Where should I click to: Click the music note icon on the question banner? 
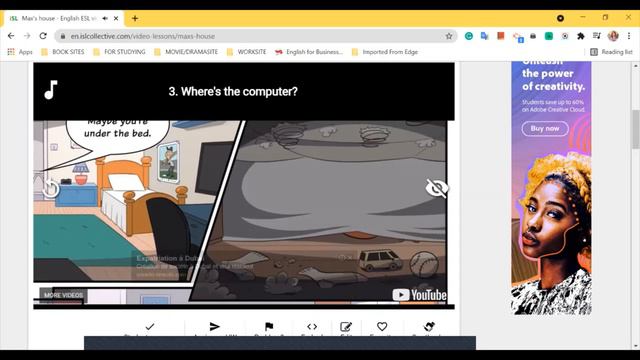point(51,90)
